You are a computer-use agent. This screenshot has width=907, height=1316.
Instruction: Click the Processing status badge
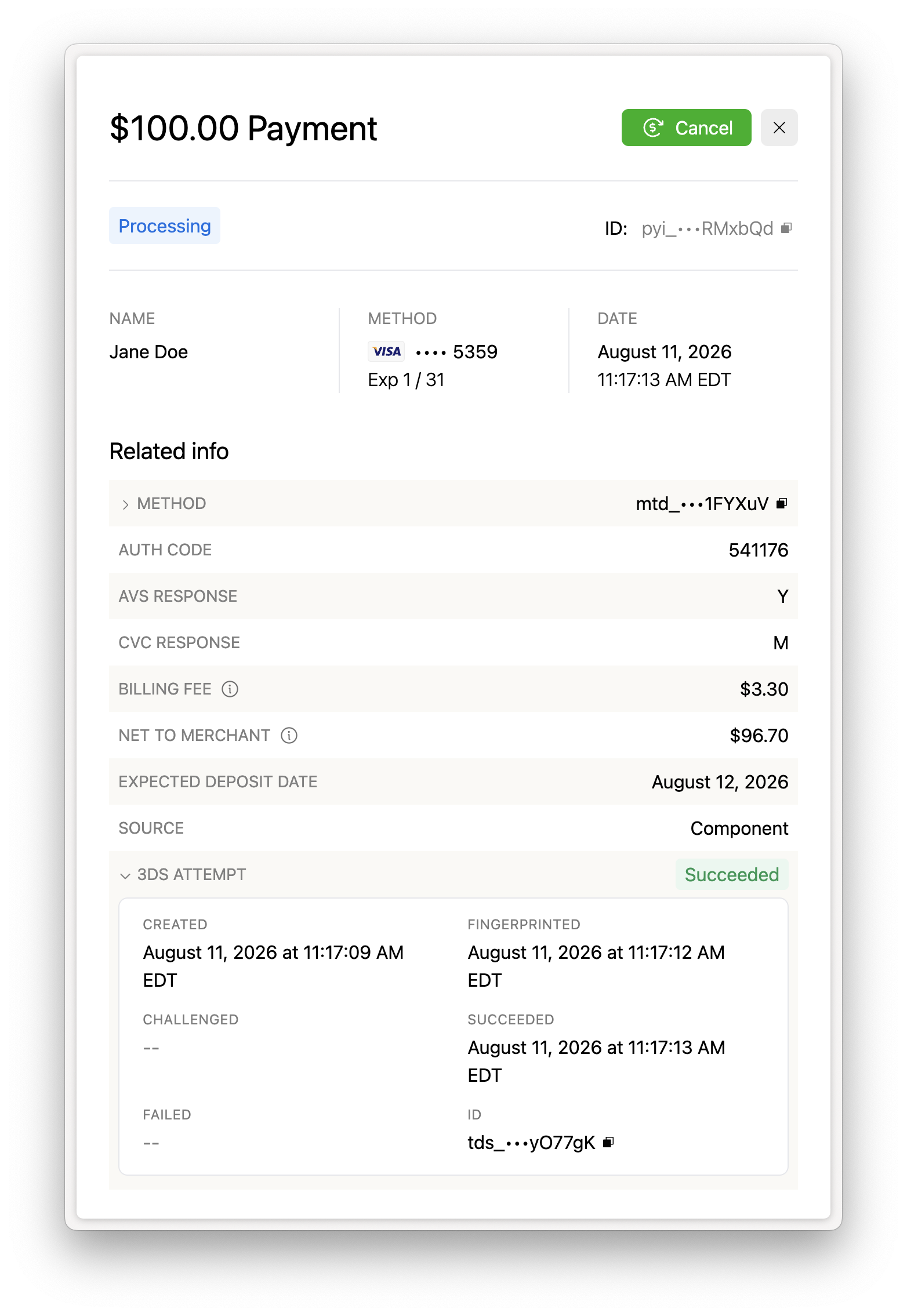(x=165, y=226)
